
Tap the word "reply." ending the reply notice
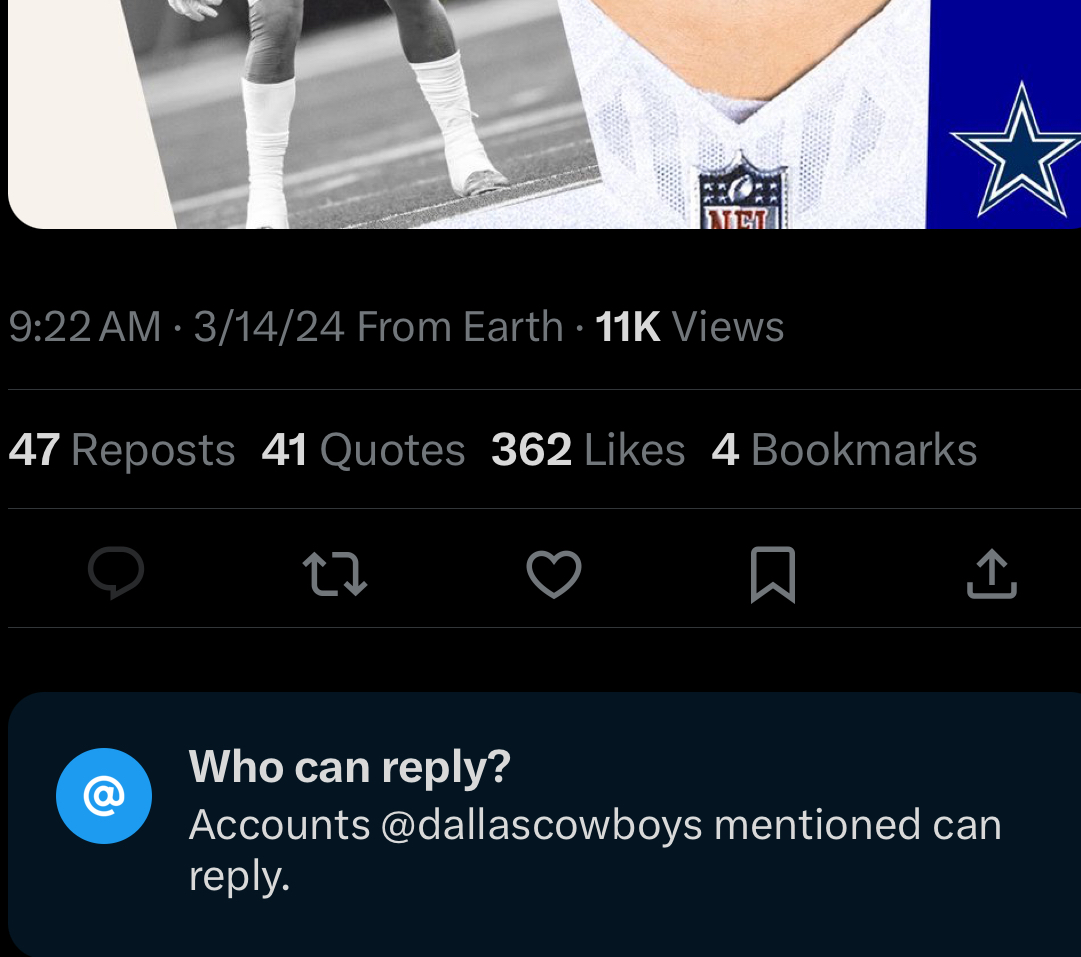(x=239, y=876)
